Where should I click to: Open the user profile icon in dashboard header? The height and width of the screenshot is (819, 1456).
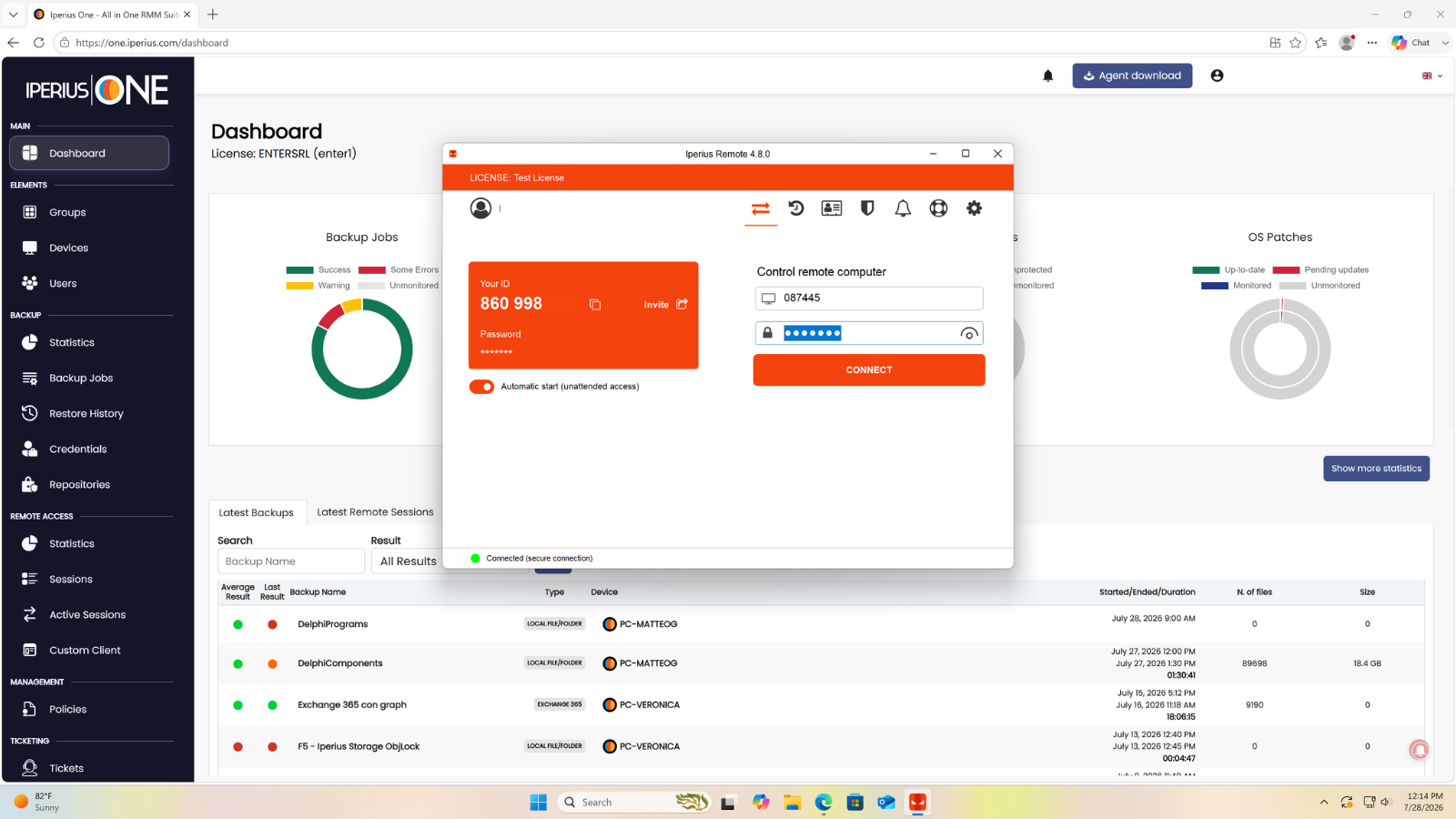point(1217,76)
